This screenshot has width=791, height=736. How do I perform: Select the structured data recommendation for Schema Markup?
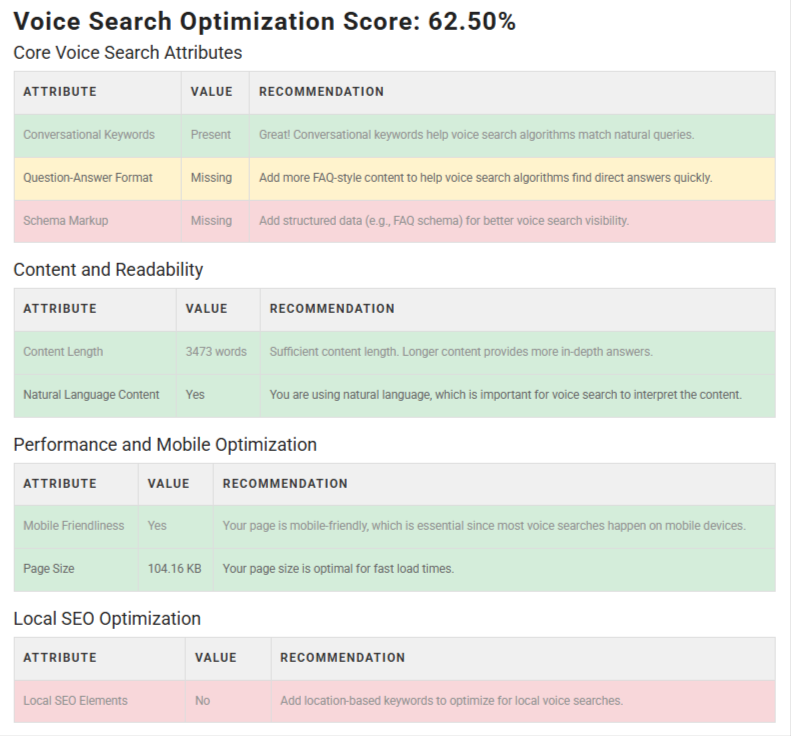click(444, 221)
